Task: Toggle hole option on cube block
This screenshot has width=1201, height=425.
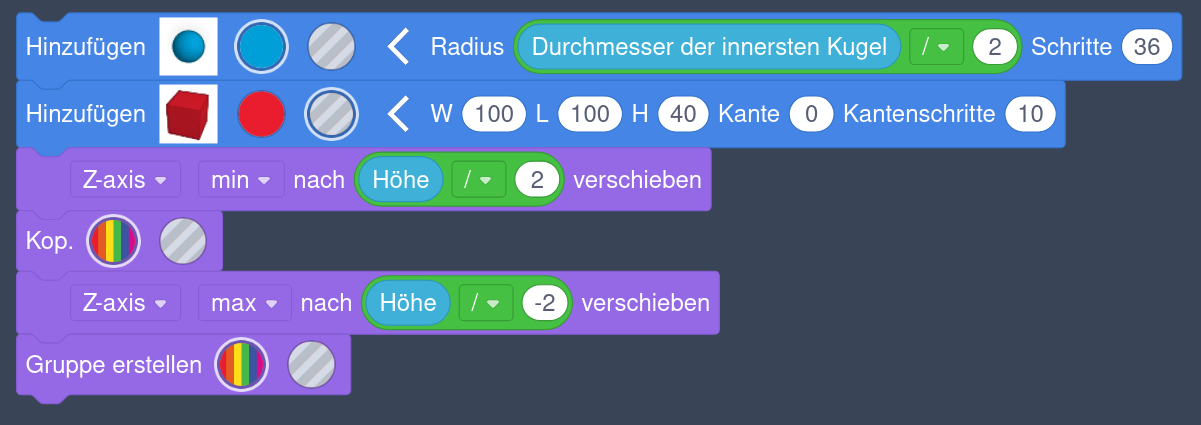Action: (x=331, y=114)
